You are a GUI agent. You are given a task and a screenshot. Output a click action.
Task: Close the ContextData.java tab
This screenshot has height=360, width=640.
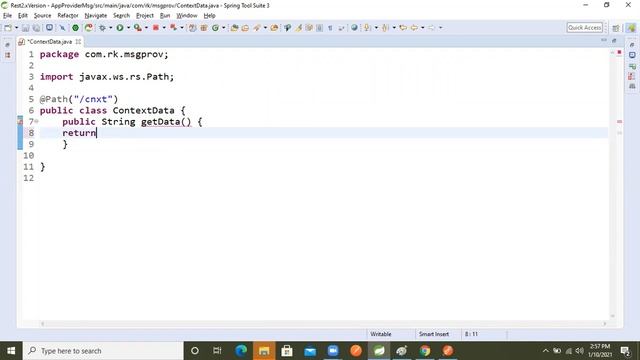[78, 42]
